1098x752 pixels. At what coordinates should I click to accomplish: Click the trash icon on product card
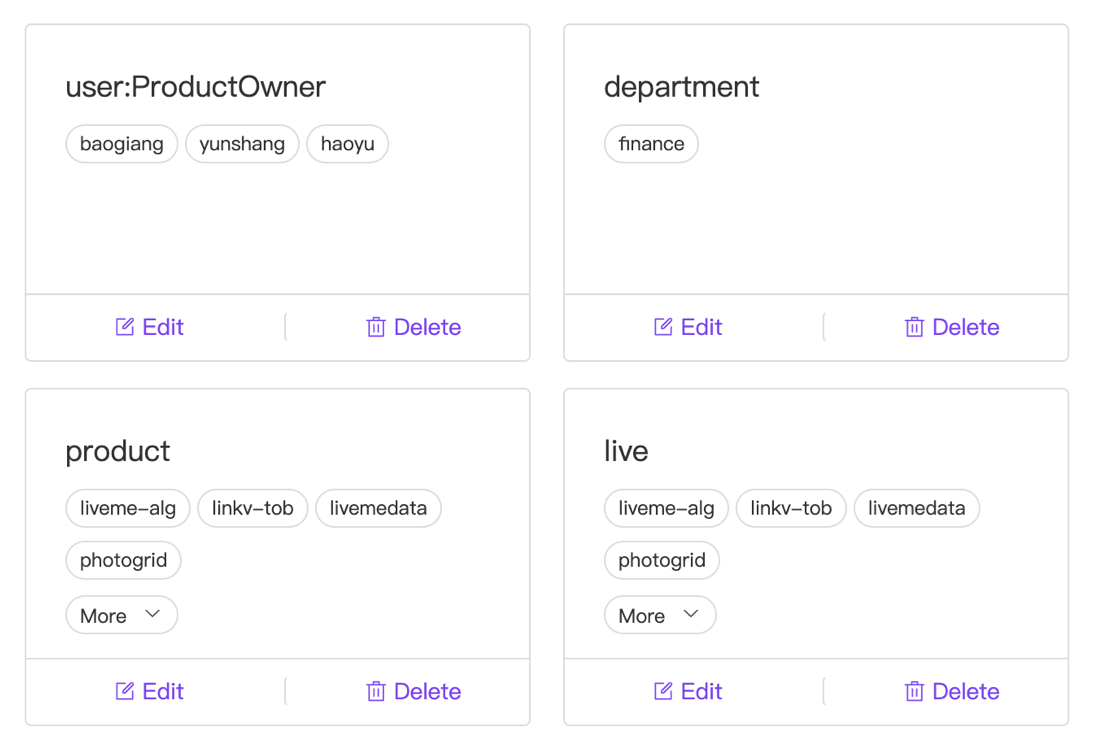(x=376, y=691)
